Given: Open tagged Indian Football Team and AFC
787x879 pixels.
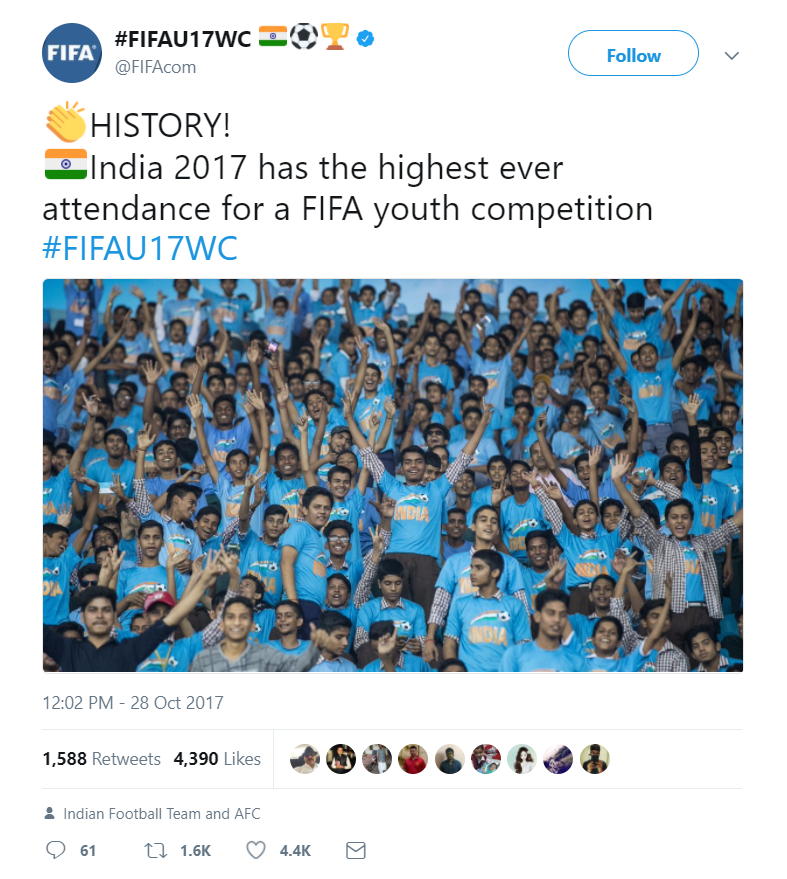Looking at the screenshot, I should point(161,813).
